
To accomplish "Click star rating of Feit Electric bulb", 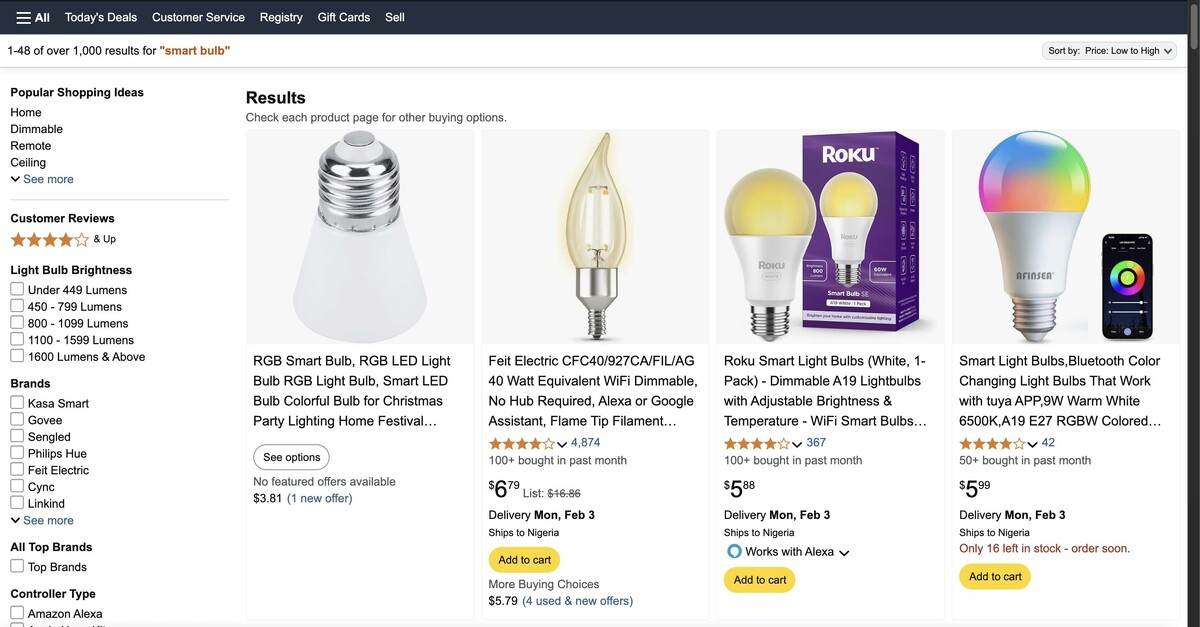I will 521,443.
